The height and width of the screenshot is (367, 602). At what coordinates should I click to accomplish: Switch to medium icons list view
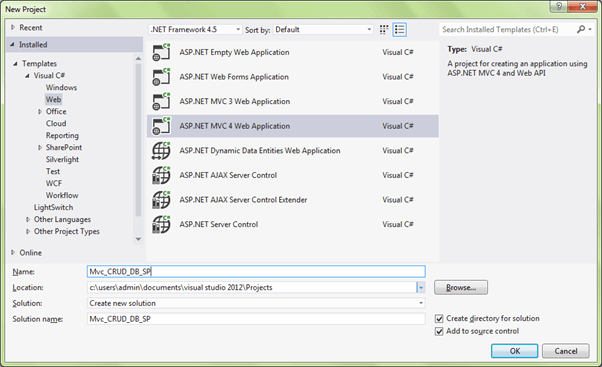(400, 30)
